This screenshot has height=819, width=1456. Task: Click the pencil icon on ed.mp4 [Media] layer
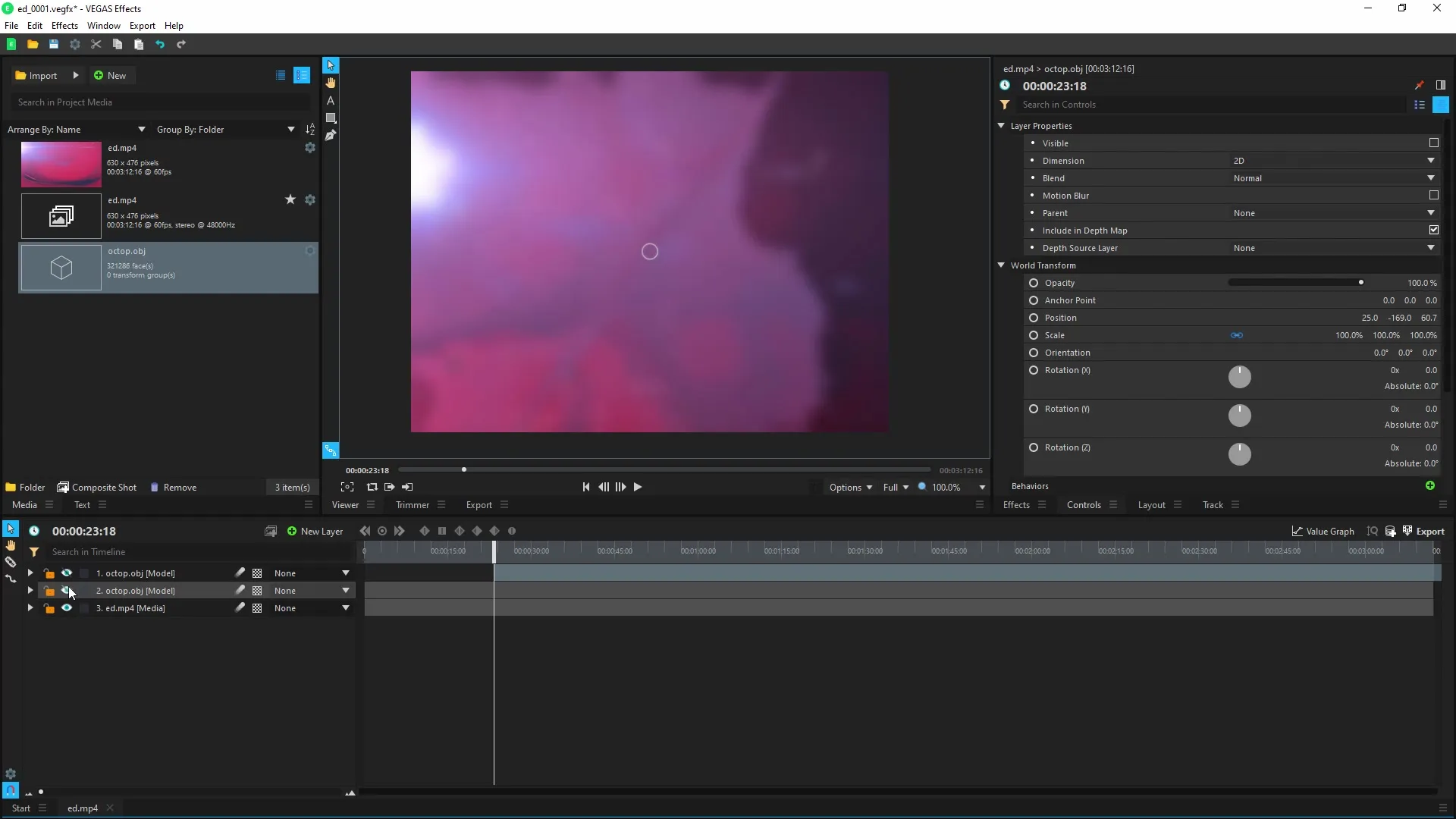coord(240,608)
